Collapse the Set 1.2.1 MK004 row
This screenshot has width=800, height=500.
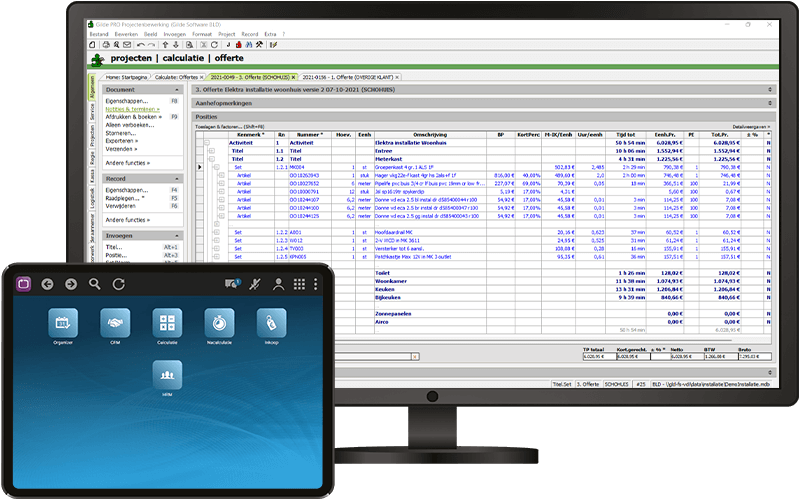[216, 167]
